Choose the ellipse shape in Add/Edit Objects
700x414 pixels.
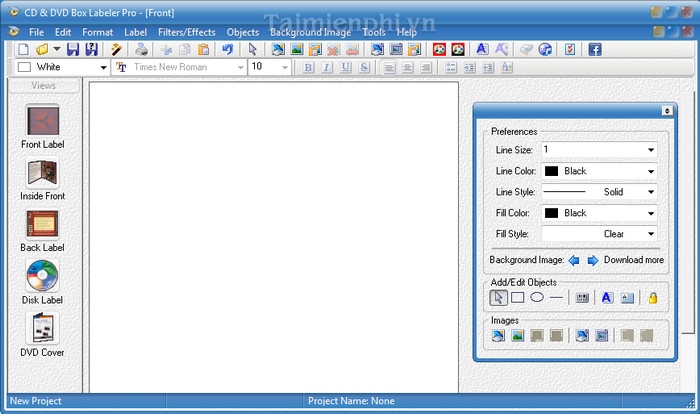tap(537, 297)
